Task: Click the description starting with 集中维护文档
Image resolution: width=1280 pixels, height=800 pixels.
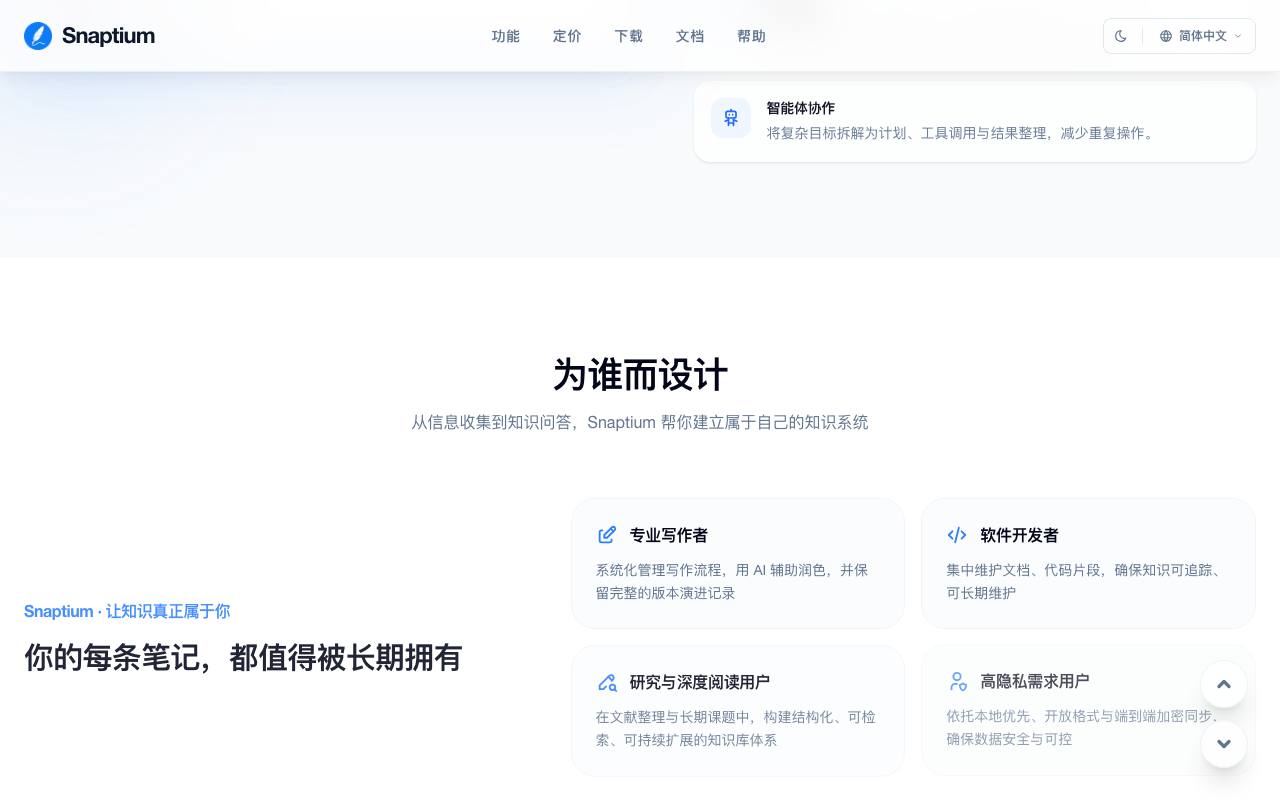Action: pyautogui.click(x=1084, y=581)
